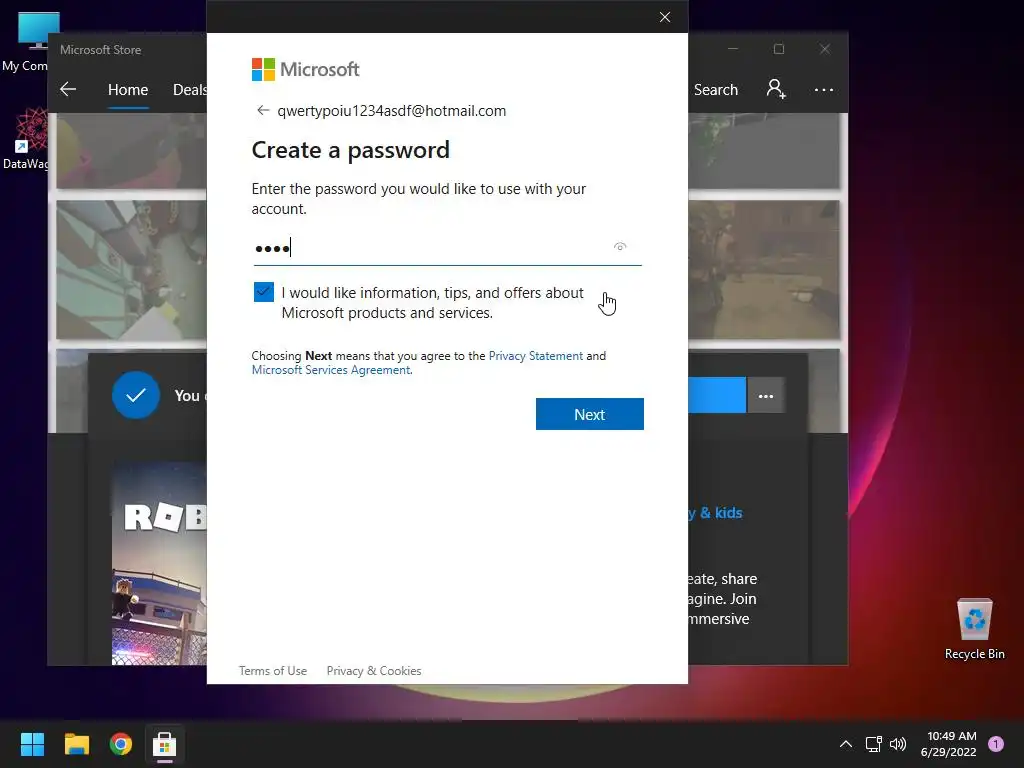Open the volume tray icon

coord(898,744)
